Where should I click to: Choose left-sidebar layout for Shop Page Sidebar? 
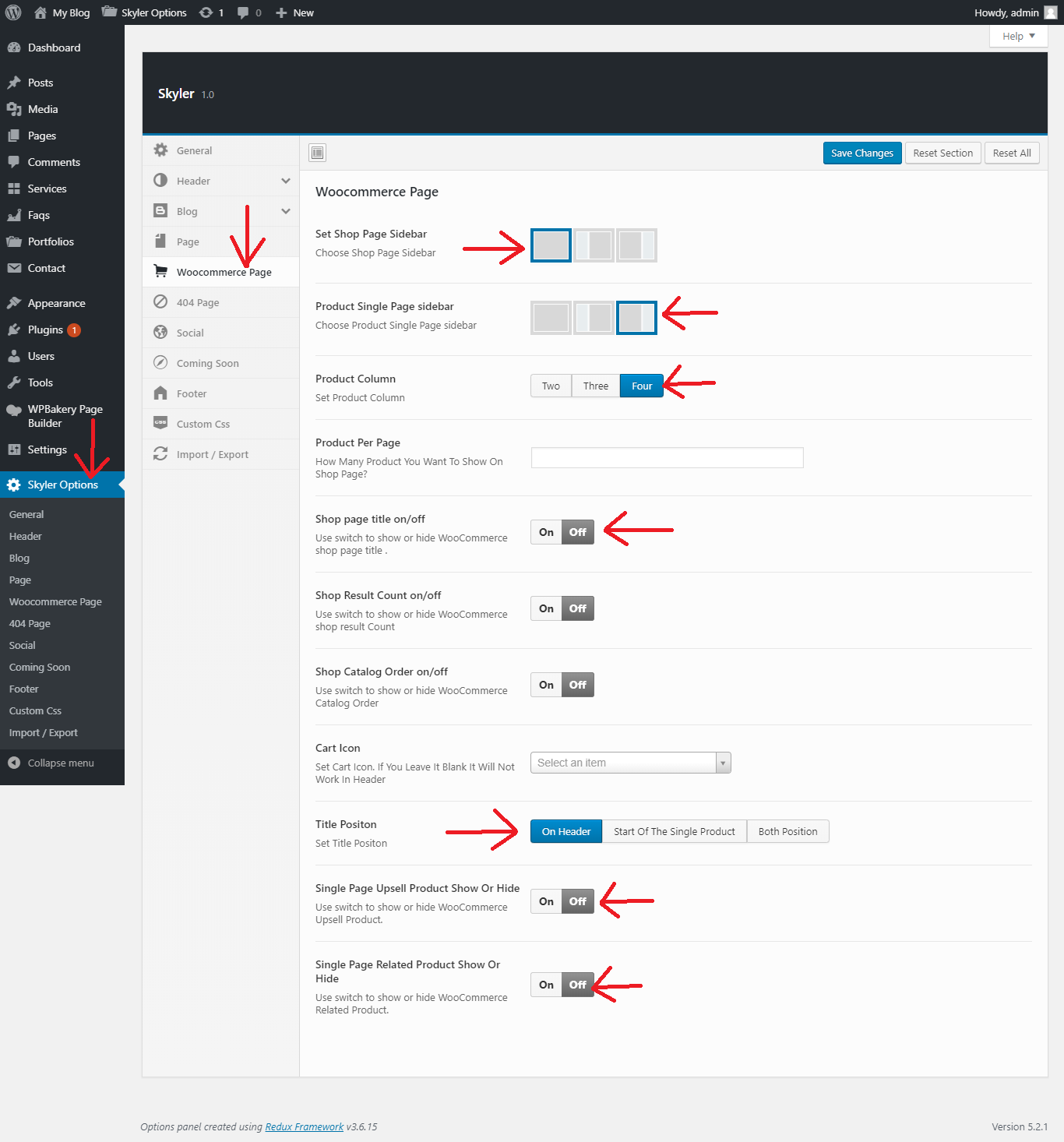pyautogui.click(x=594, y=245)
